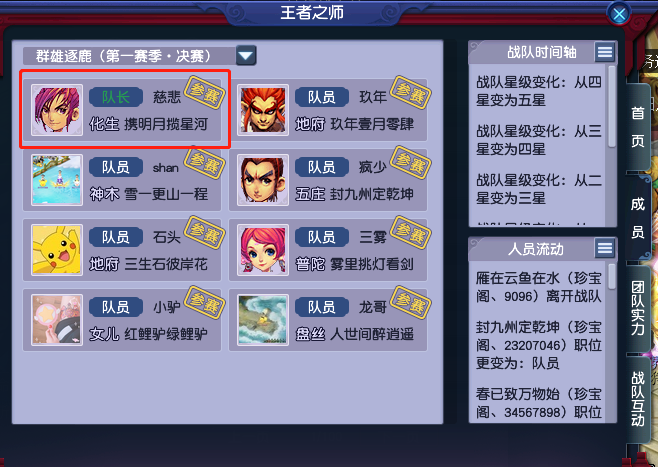Select member card 小驴 红鲤驴绿鲤驴
Image resolution: width=658 pixels, height=467 pixels.
point(122,320)
